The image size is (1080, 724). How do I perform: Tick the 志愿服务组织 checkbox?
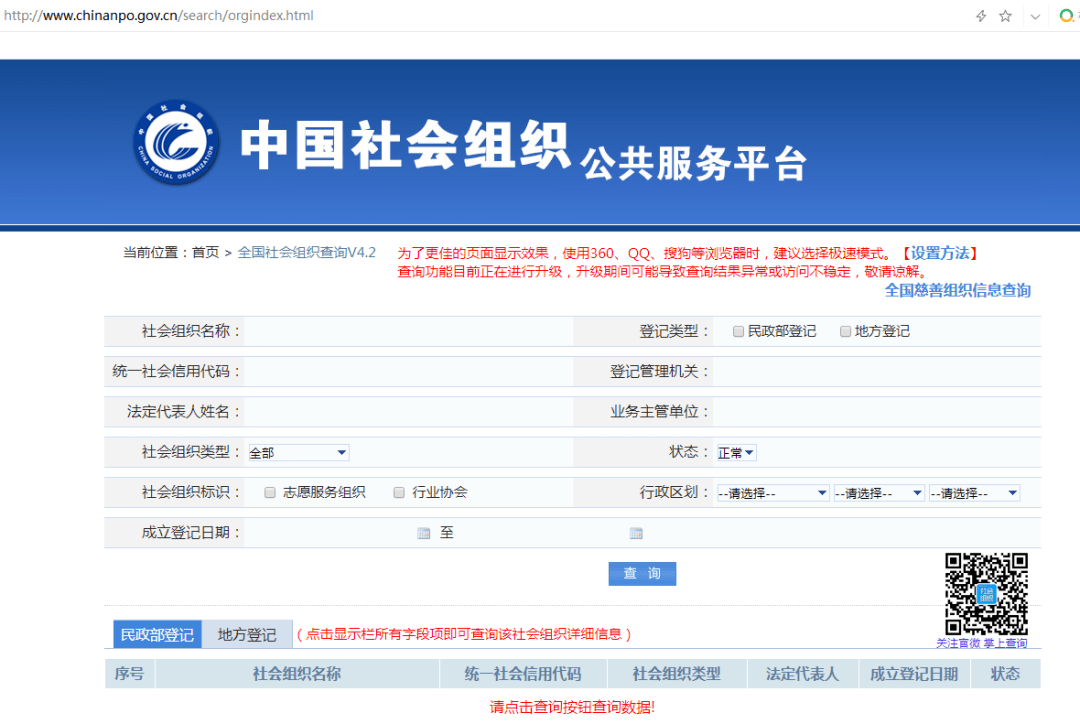point(270,493)
